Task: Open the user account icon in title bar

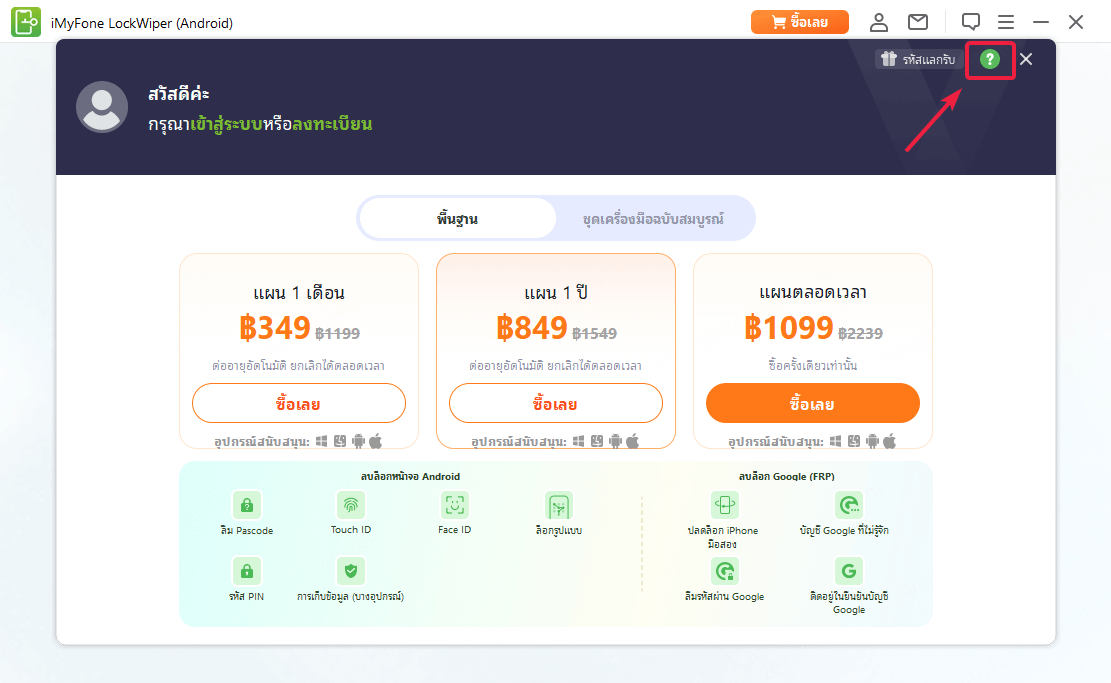Action: point(879,22)
